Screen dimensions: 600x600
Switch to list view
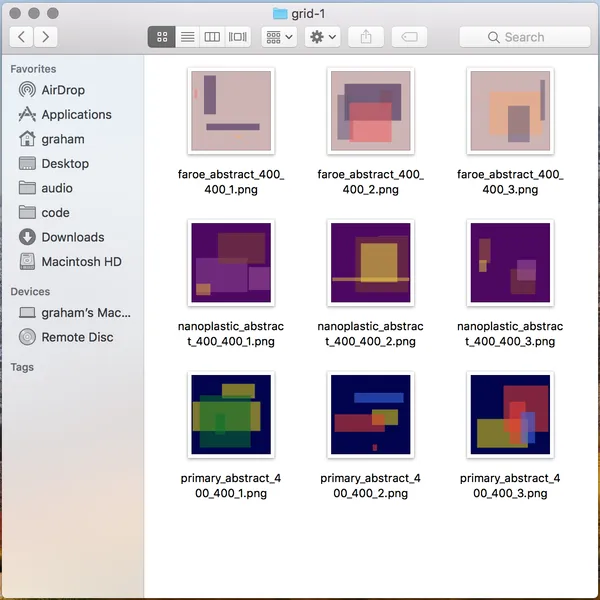pos(188,37)
